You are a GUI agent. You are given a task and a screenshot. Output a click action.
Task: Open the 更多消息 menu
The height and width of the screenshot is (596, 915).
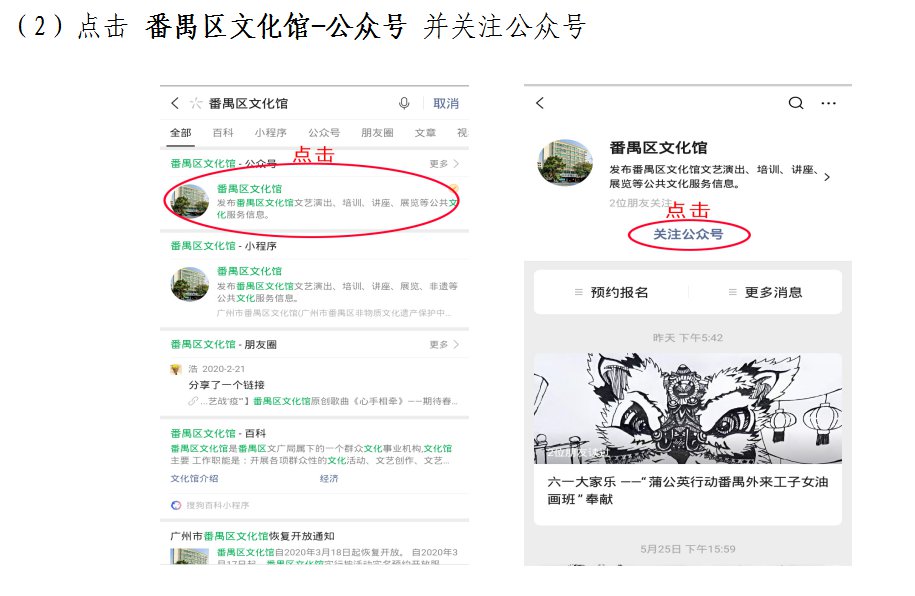(x=765, y=292)
